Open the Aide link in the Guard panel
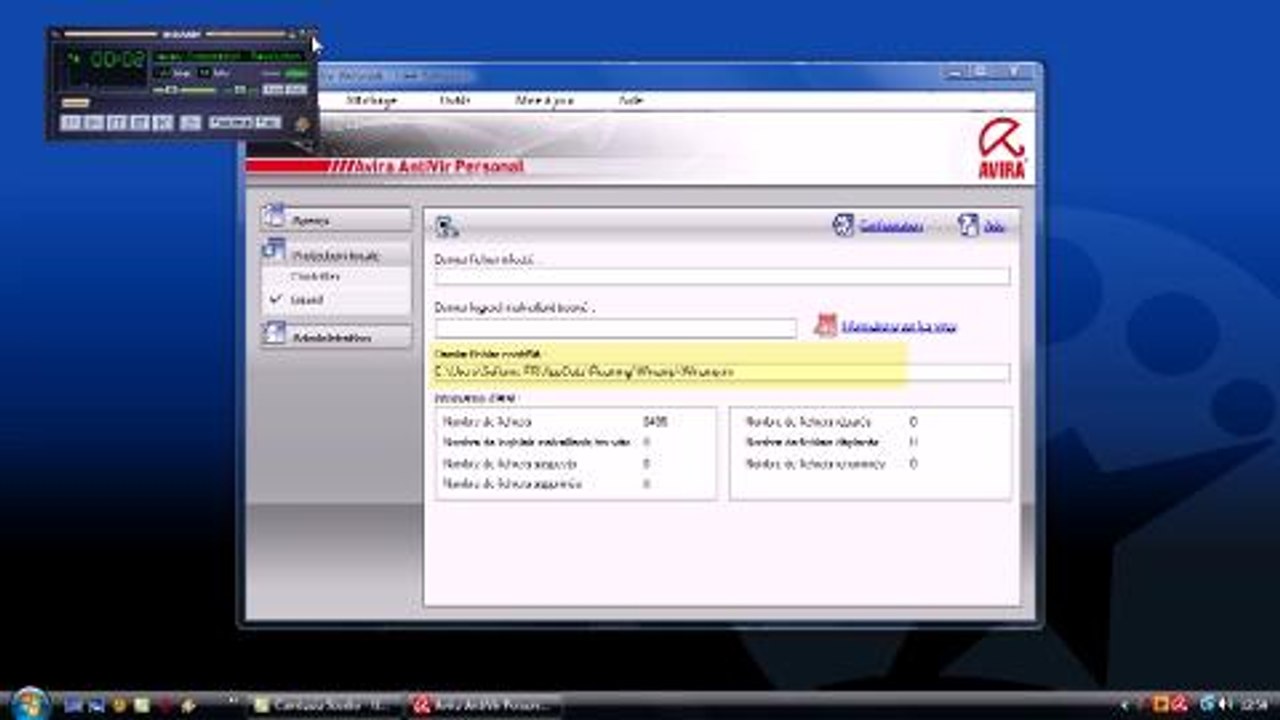1280x720 pixels. click(x=994, y=226)
